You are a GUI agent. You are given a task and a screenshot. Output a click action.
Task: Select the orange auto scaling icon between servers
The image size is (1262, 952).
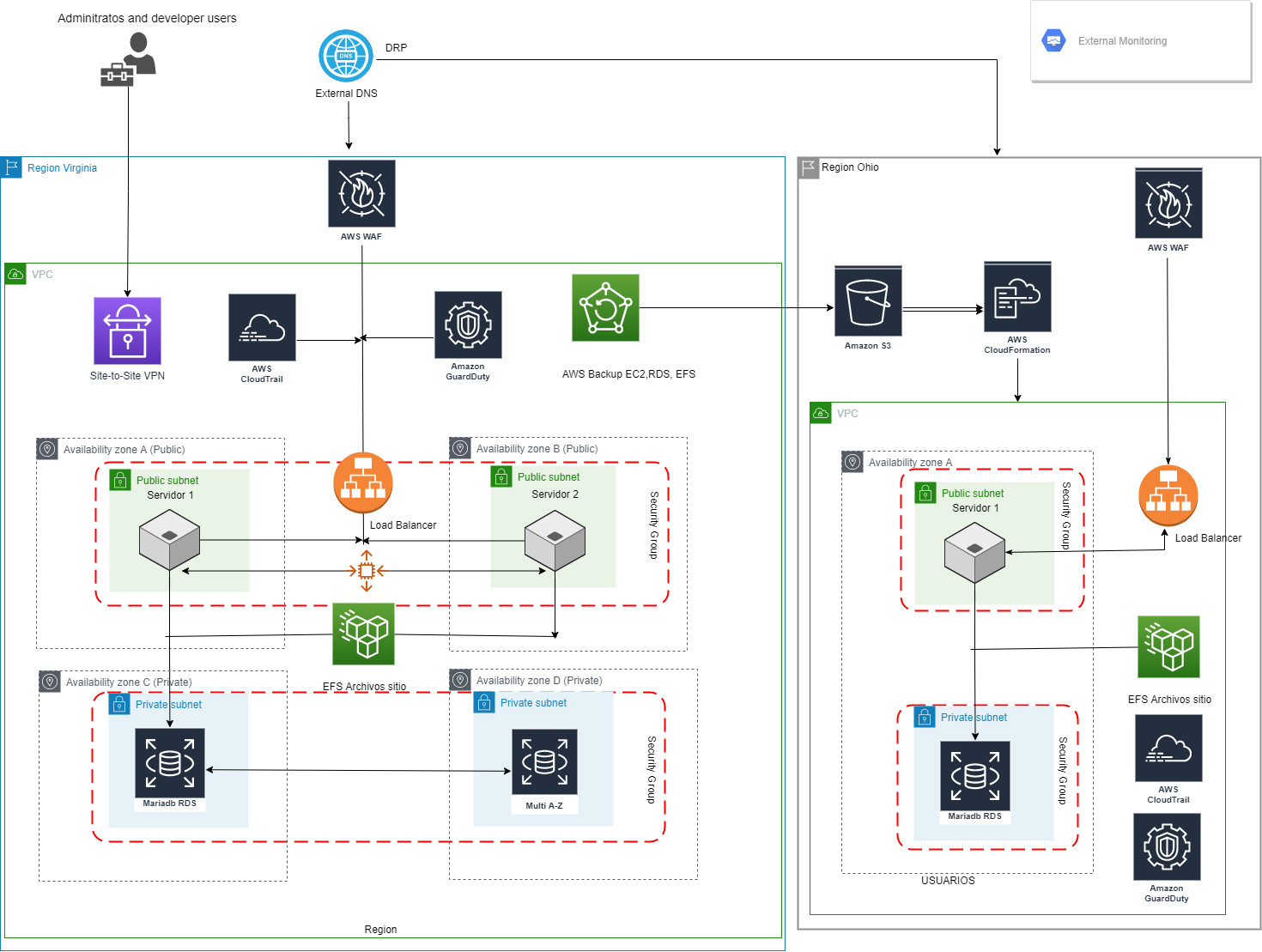[x=367, y=571]
